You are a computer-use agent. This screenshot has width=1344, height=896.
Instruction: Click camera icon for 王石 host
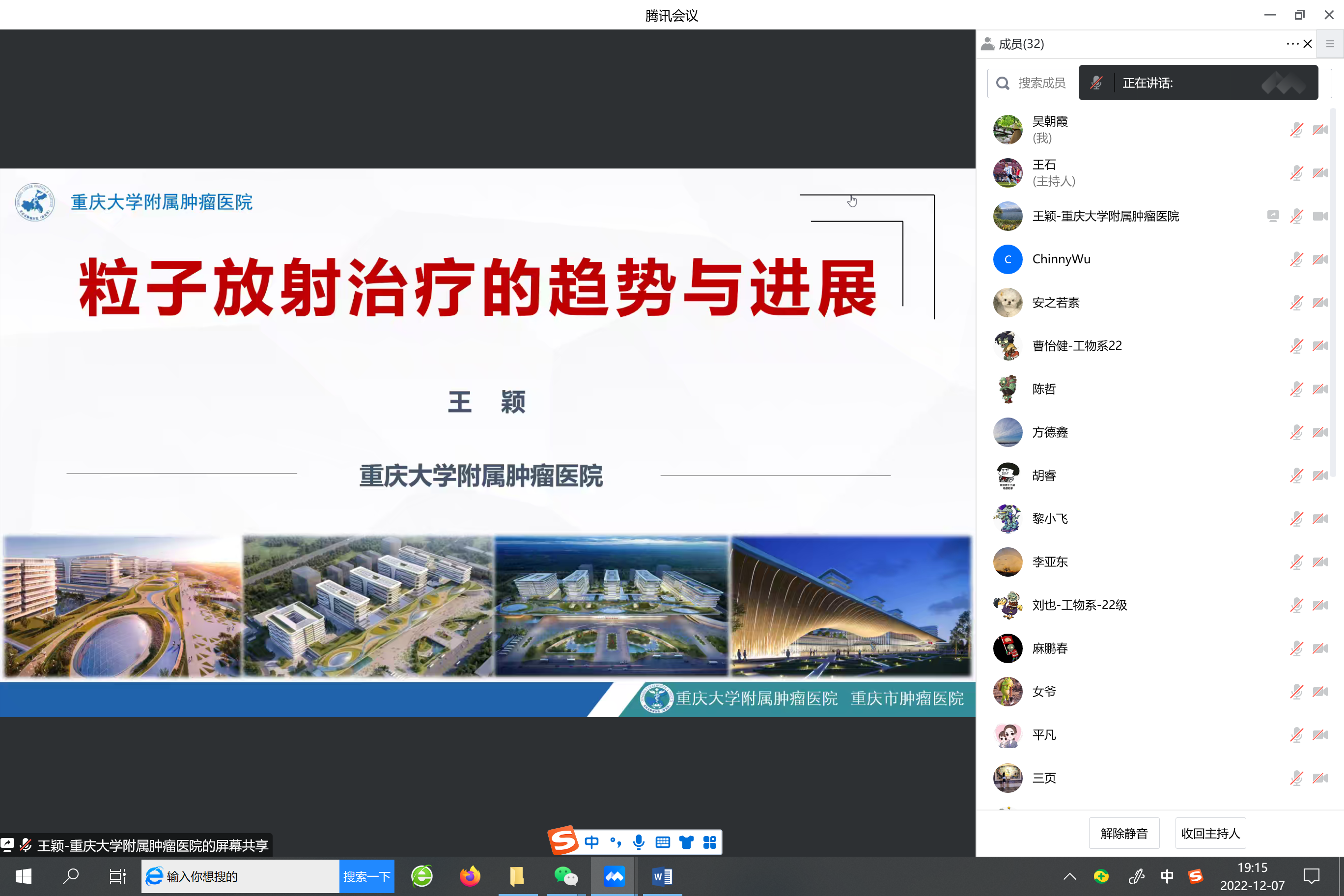click(1320, 172)
